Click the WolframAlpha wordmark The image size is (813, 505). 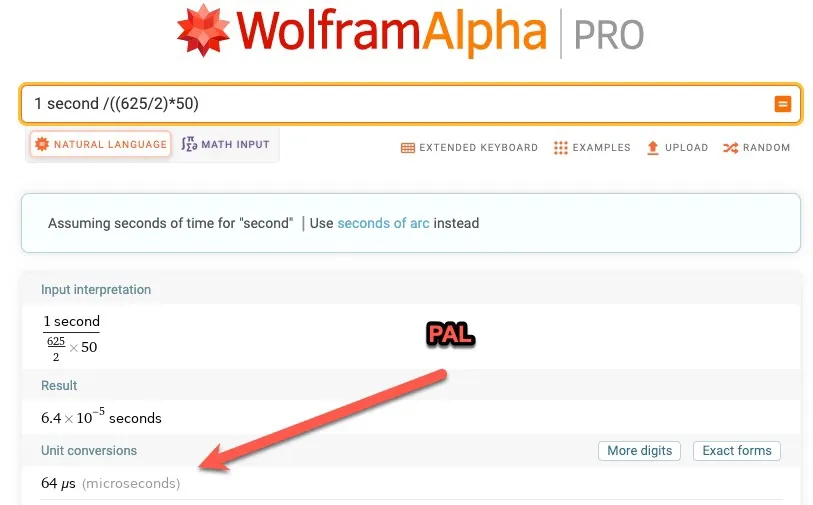click(x=391, y=31)
